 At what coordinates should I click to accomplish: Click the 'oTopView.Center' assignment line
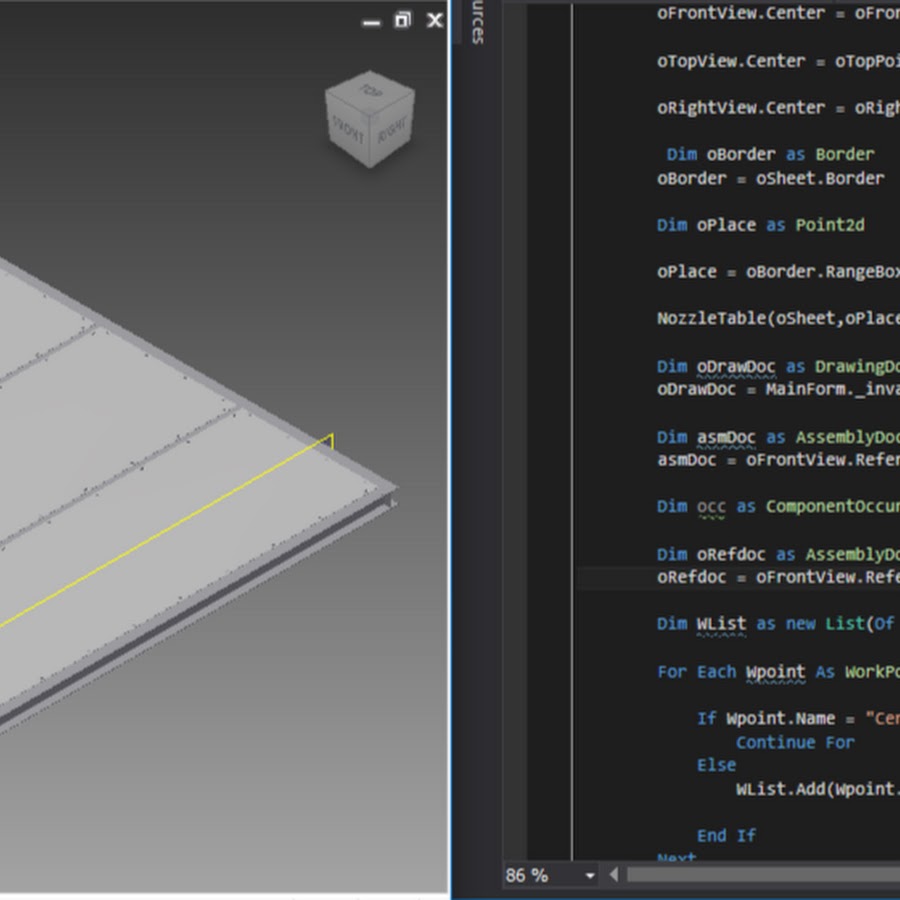click(x=778, y=61)
